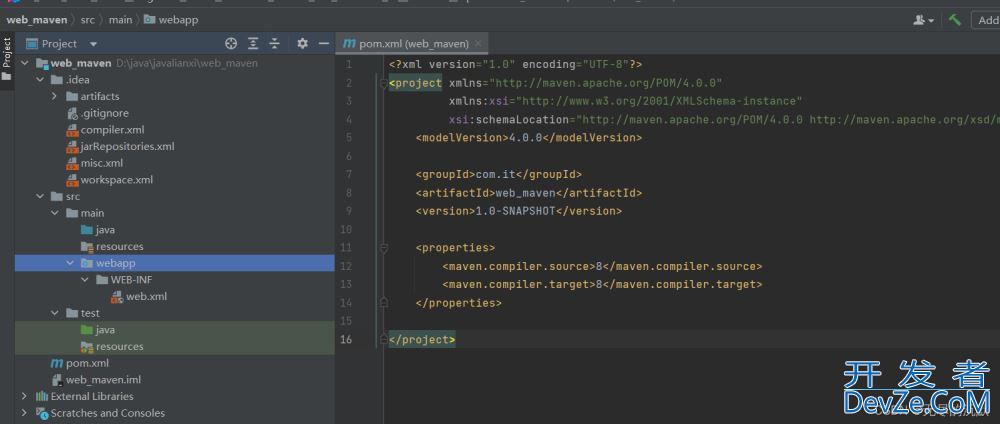The width and height of the screenshot is (1000, 424).
Task: Collapse the WEB-INF folder
Action: point(85,279)
